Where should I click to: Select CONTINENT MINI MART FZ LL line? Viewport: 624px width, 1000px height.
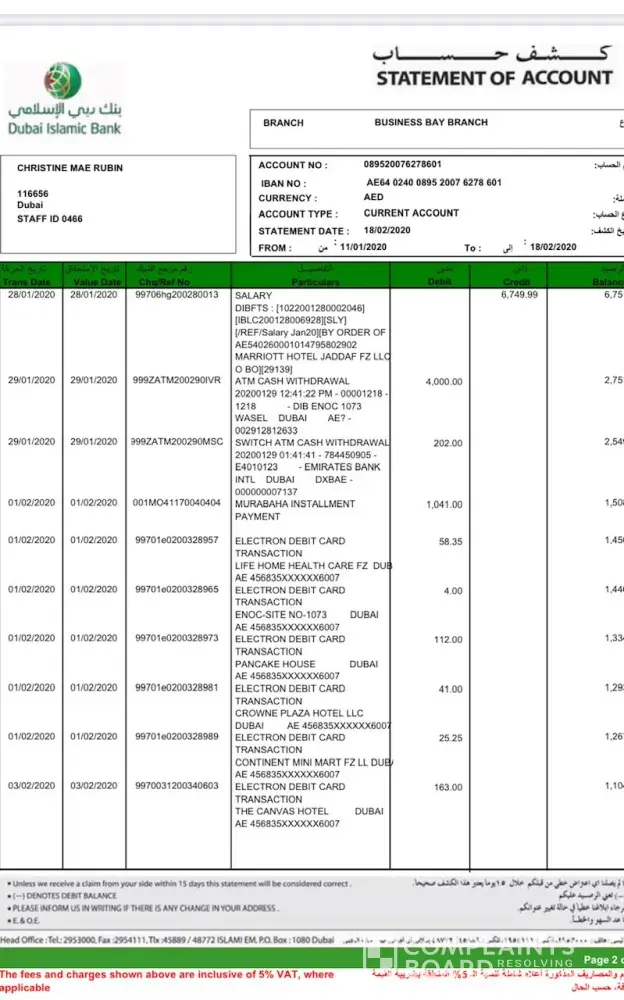pos(314,762)
